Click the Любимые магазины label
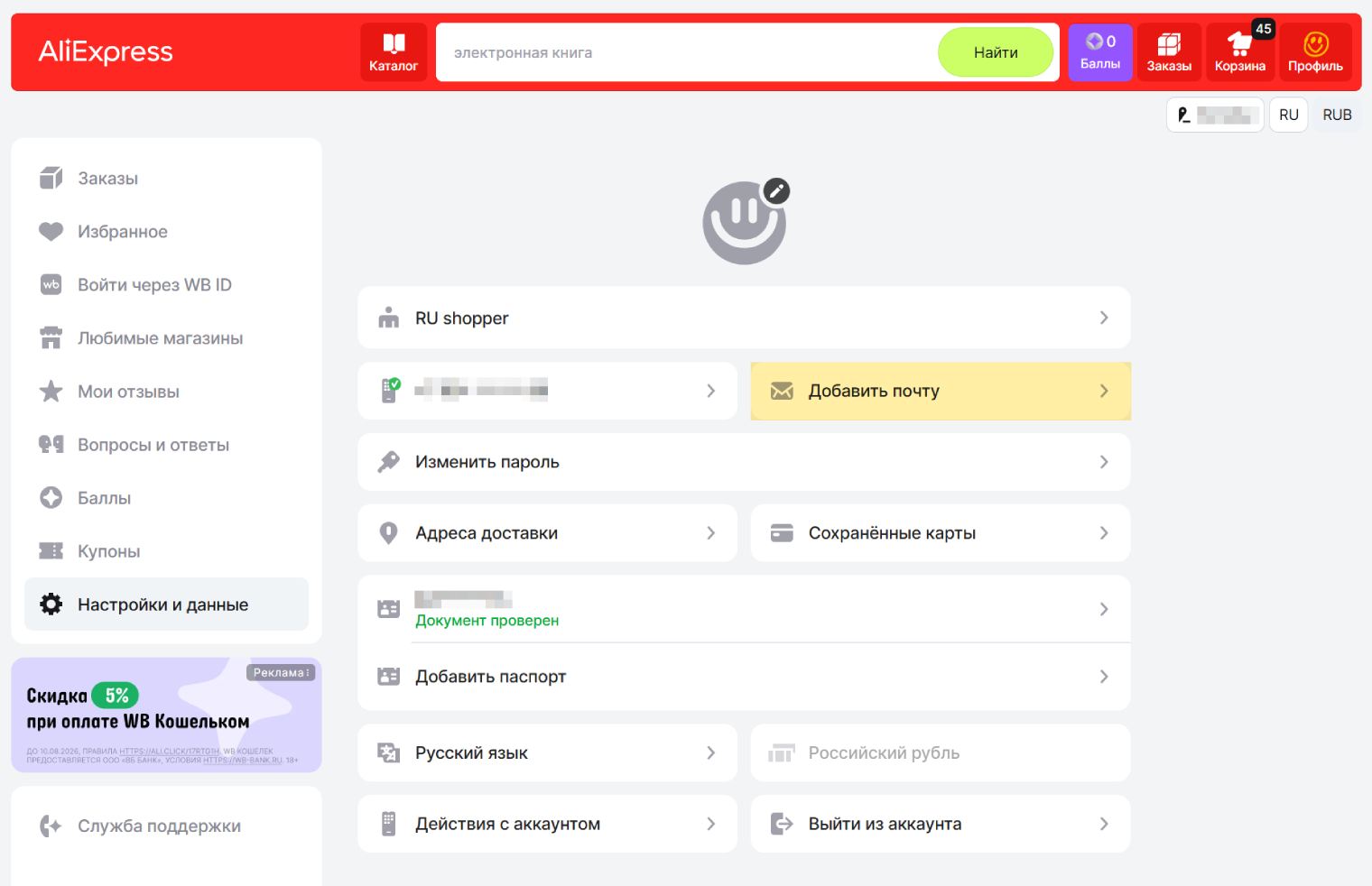The image size is (1372, 886). 161,337
